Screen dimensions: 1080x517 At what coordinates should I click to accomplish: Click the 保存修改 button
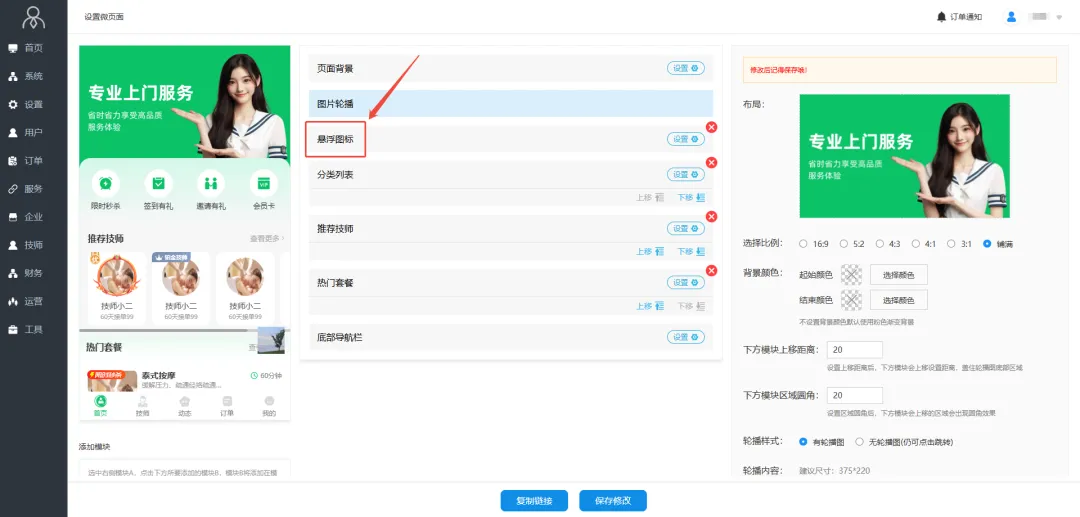pos(613,500)
